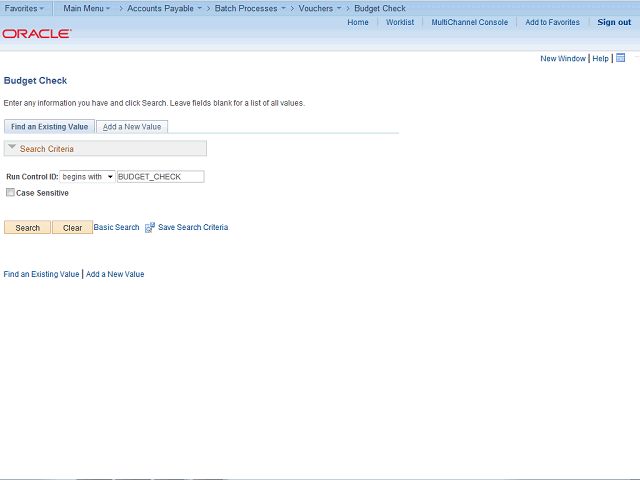Open the Worklist link
This screenshot has height=480, width=640.
(x=400, y=22)
